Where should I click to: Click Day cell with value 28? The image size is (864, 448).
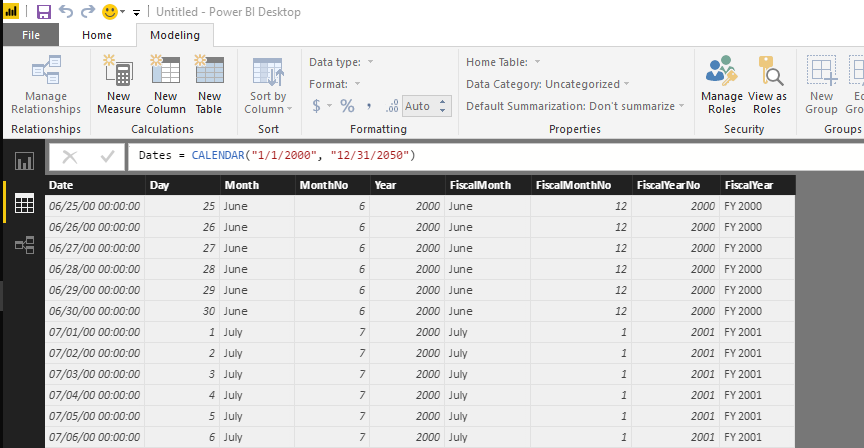pyautogui.click(x=182, y=269)
